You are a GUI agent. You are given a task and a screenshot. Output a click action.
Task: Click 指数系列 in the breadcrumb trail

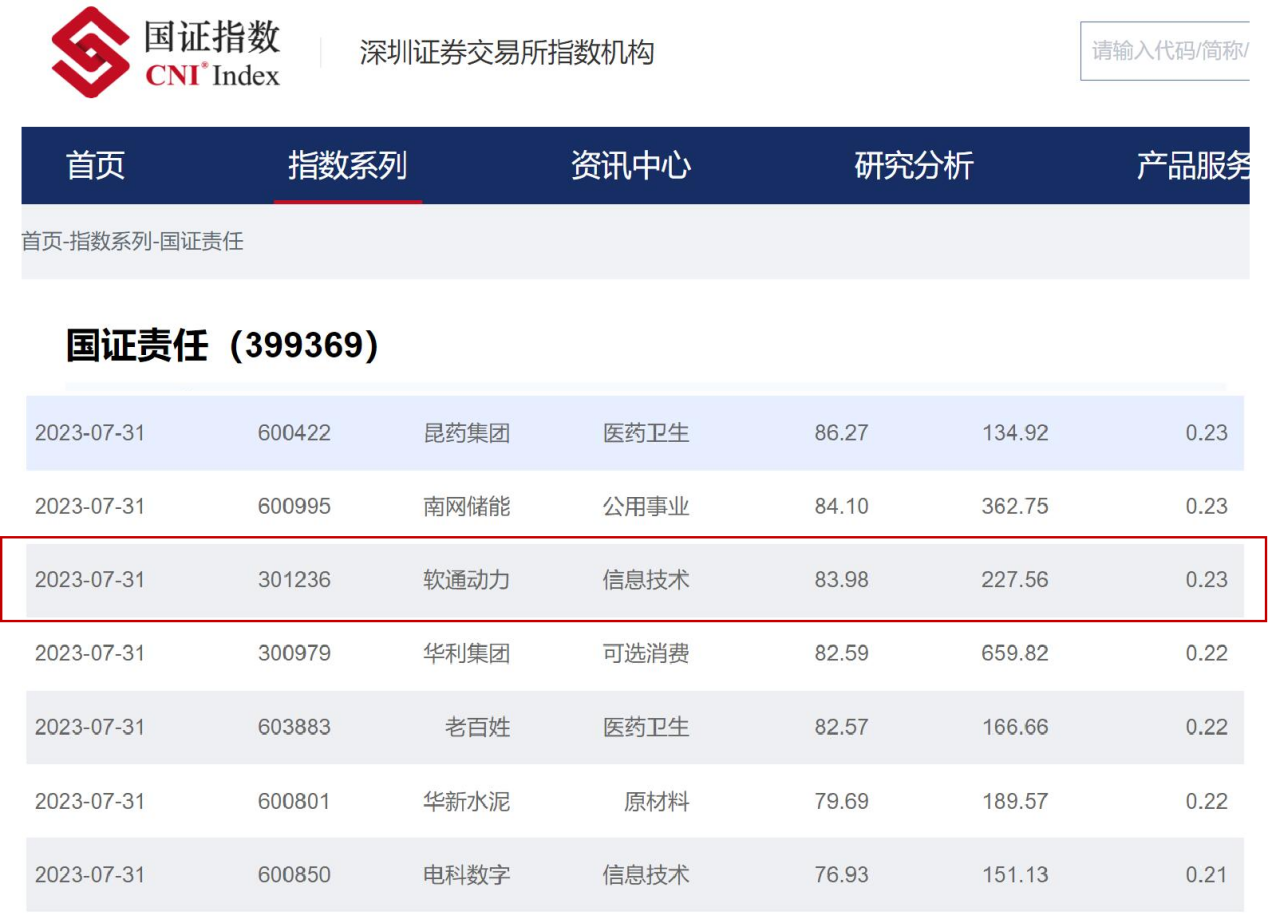[96, 241]
